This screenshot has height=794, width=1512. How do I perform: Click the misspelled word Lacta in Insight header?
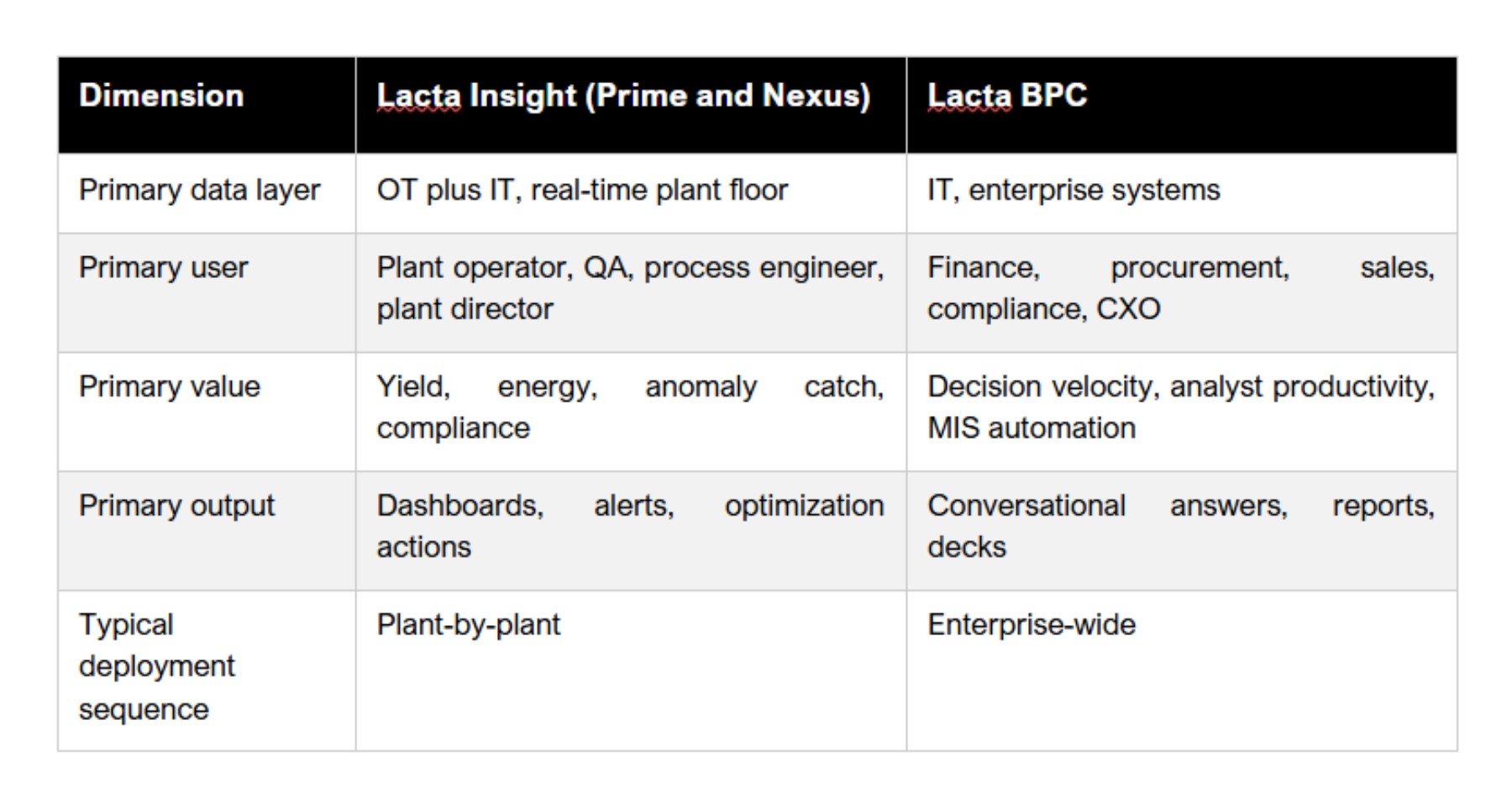point(418,96)
